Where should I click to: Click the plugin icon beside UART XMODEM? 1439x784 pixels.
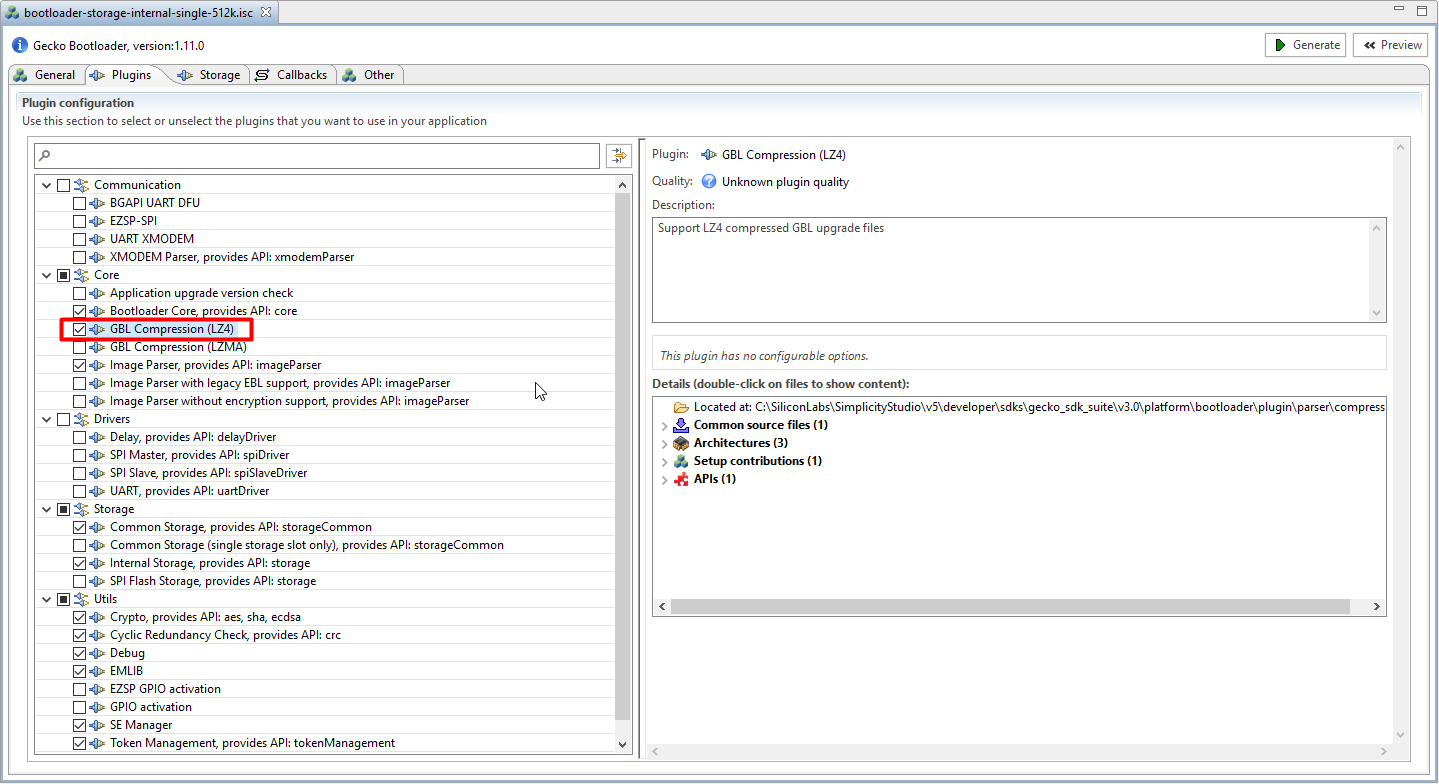tap(97, 239)
